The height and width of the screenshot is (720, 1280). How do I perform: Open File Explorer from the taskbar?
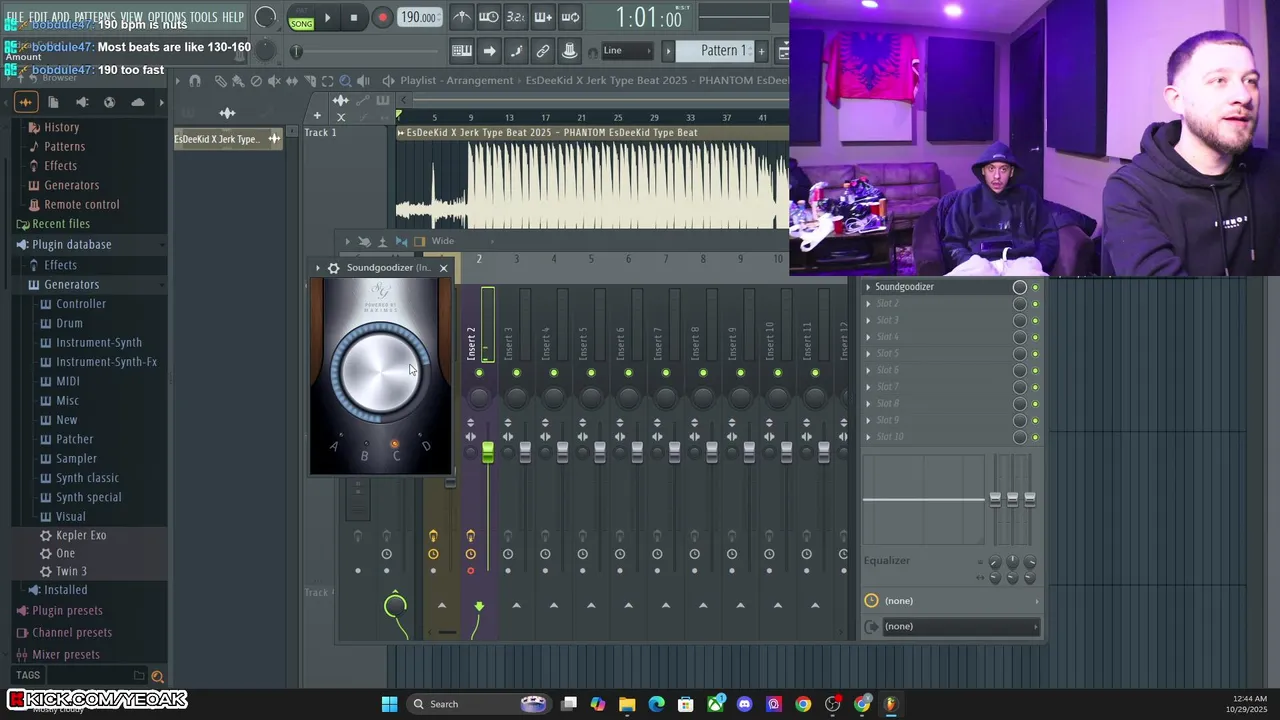(627, 704)
